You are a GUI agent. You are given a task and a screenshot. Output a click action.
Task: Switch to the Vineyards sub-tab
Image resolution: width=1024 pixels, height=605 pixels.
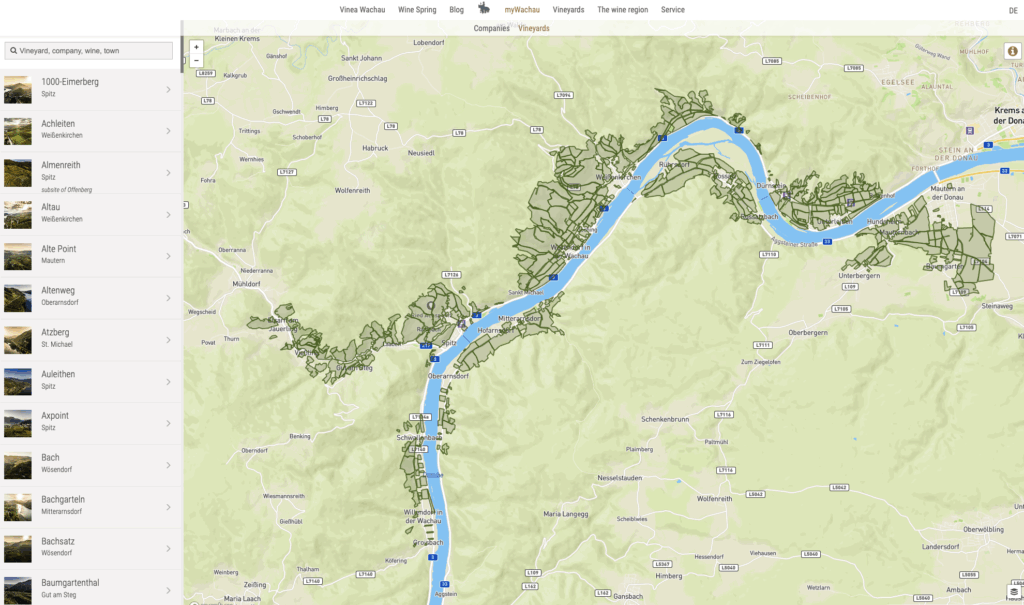(534, 28)
